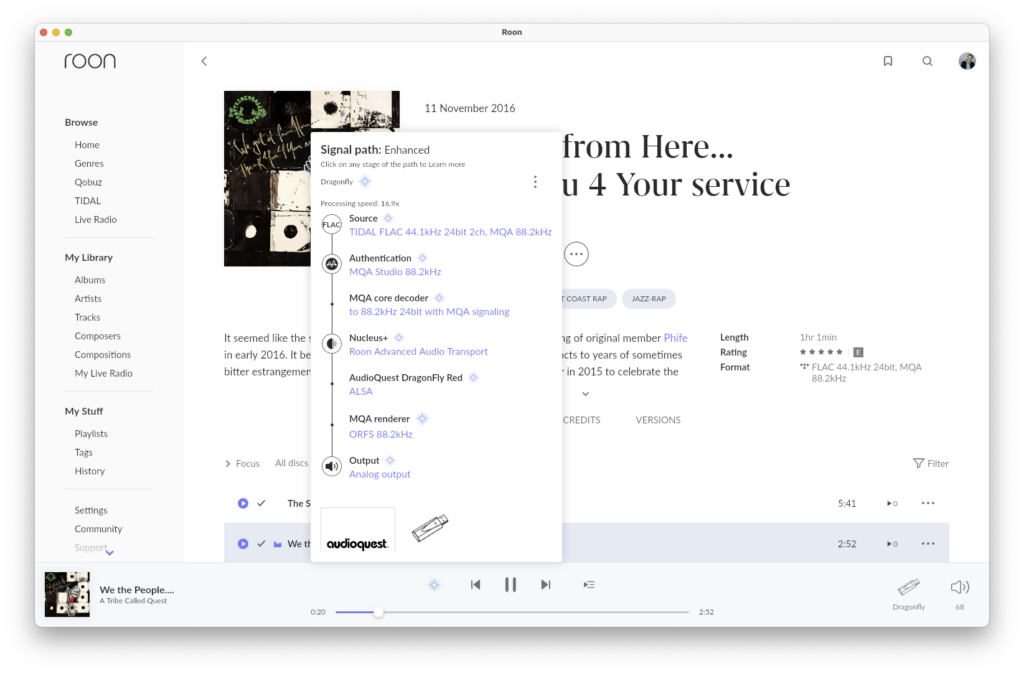
Task: Play the 5:41 track via play icon
Action: tap(243, 503)
